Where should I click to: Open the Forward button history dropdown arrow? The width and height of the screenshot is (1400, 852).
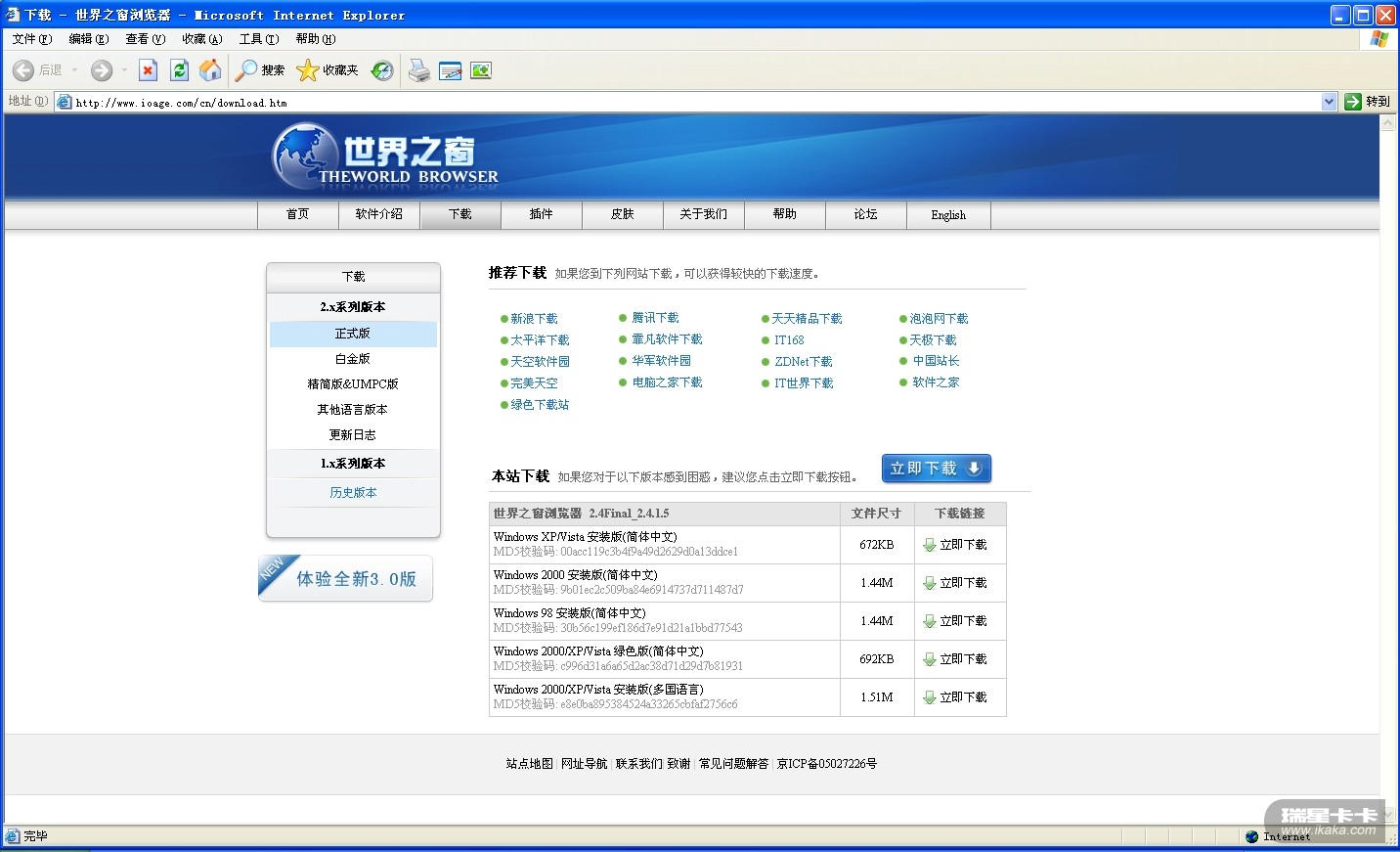(124, 70)
